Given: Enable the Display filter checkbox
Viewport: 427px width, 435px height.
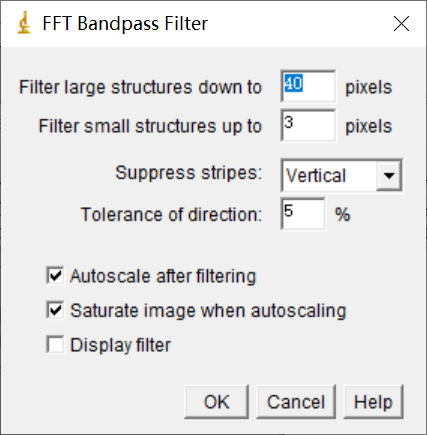Looking at the screenshot, I should point(55,345).
